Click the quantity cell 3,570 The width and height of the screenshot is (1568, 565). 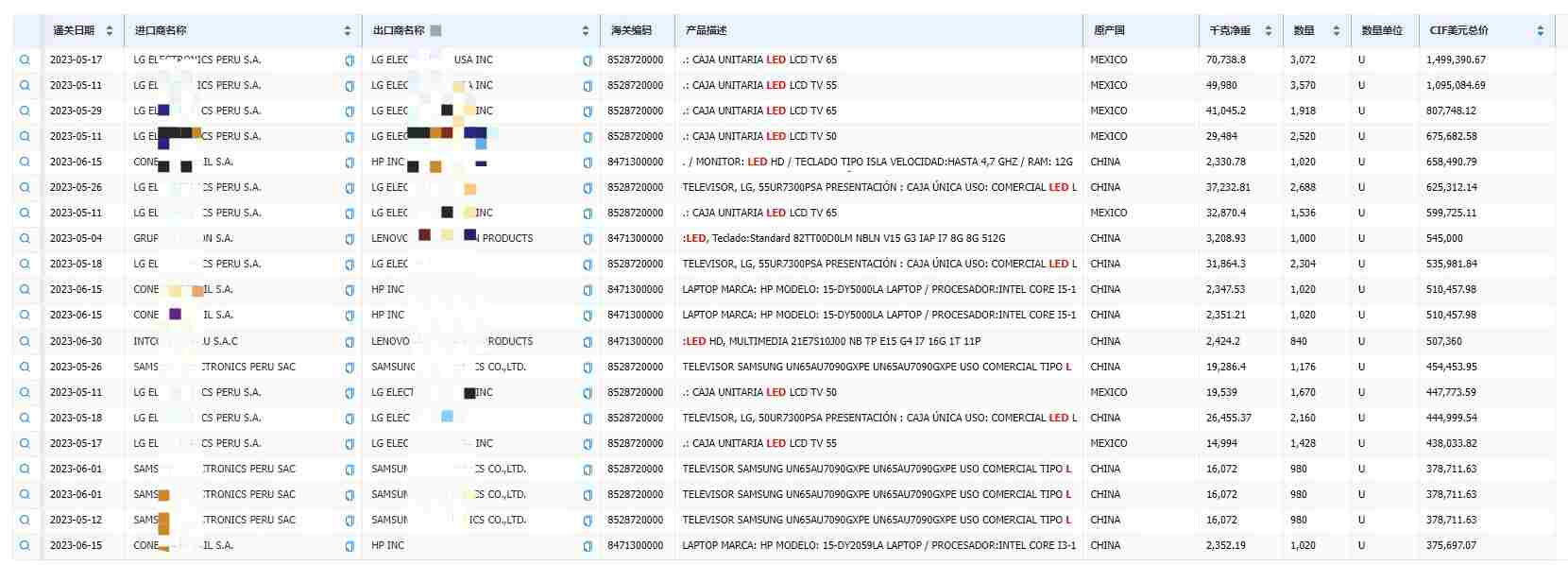pyautogui.click(x=1303, y=85)
